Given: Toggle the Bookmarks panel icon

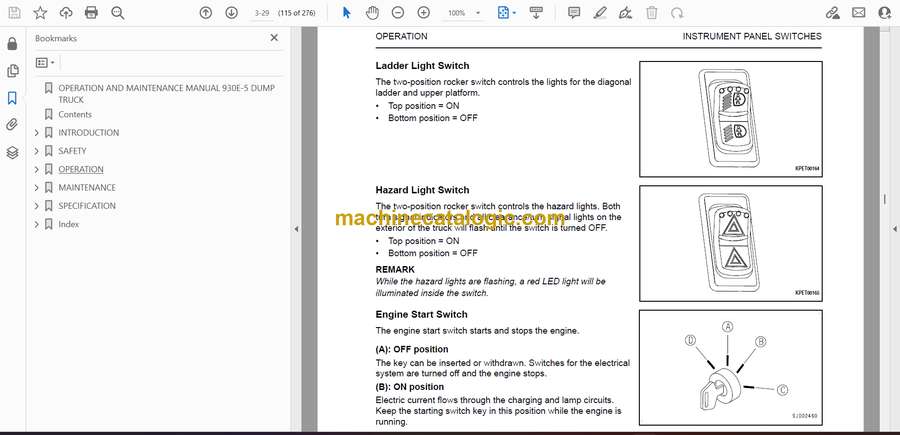Looking at the screenshot, I should tap(12, 98).
